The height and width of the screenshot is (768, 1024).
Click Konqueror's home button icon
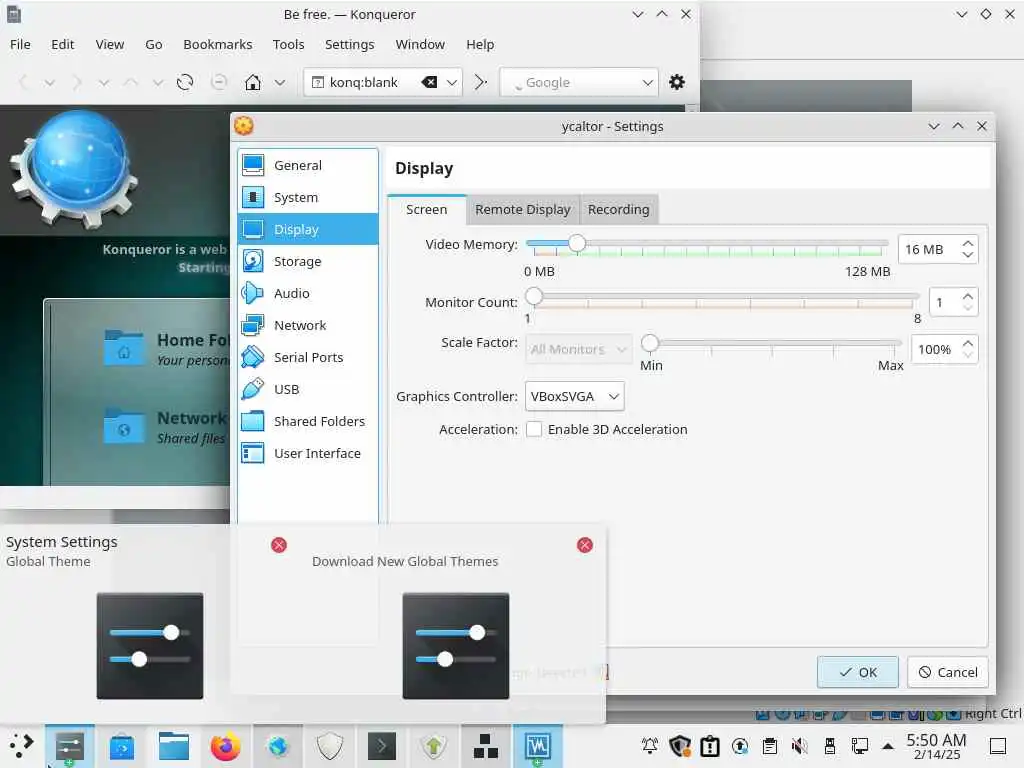pyautogui.click(x=253, y=82)
